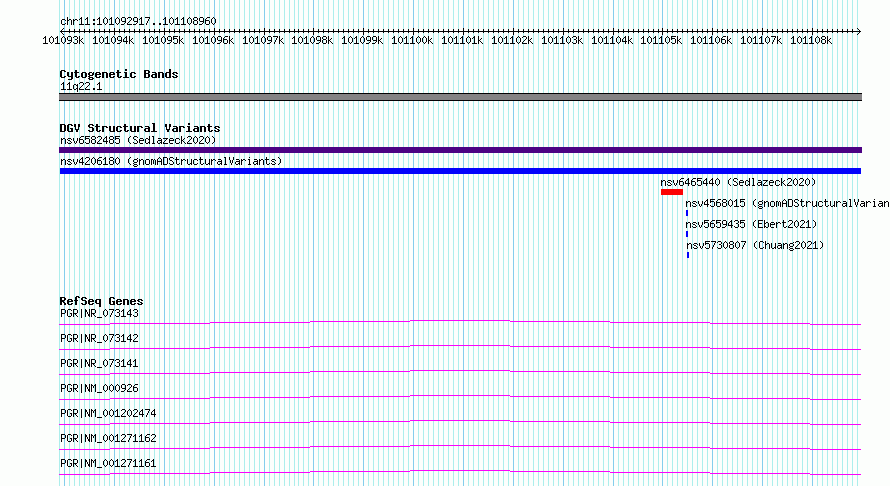Open transcript PGR|NM_000926 label

point(99,388)
